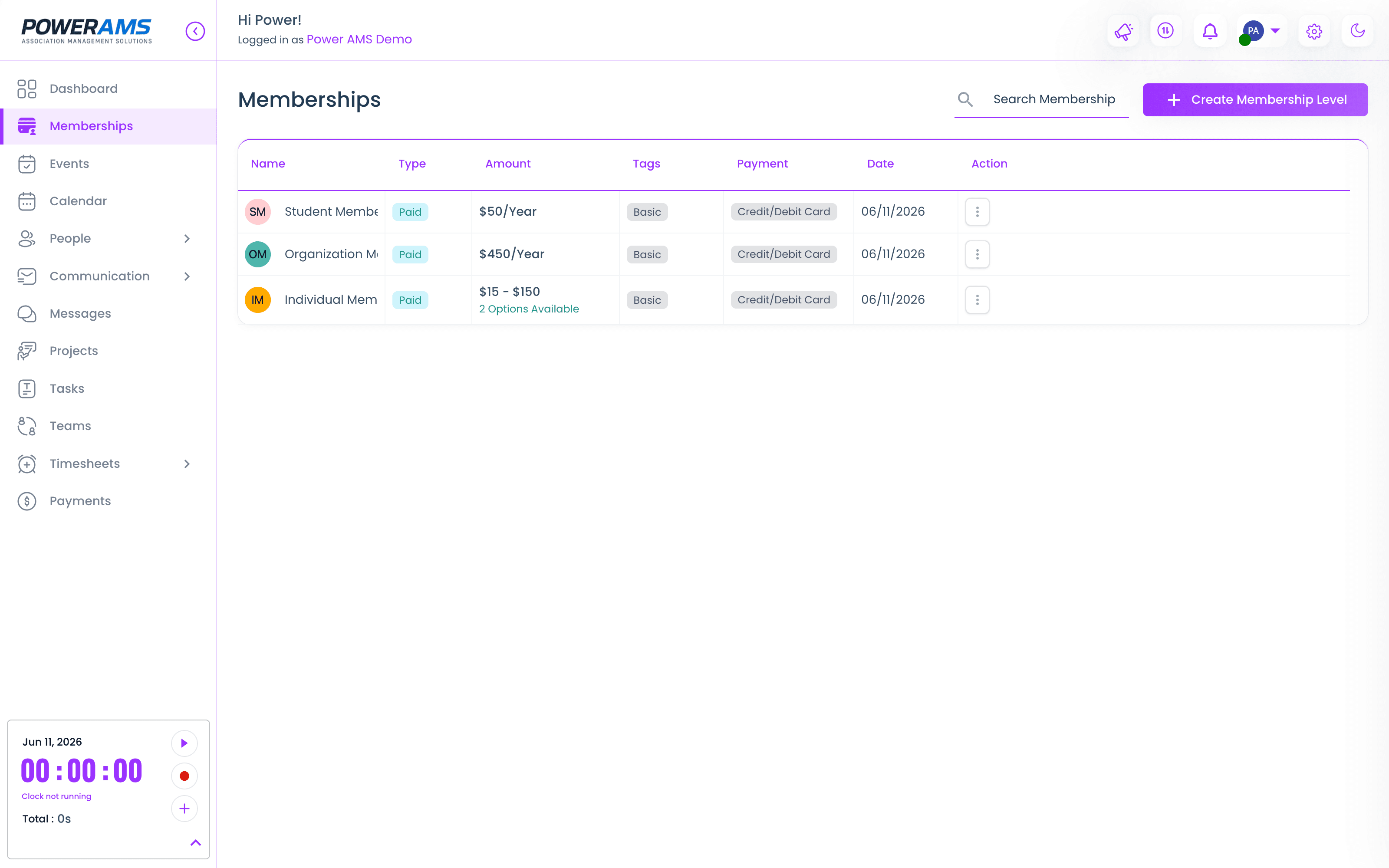The image size is (1389, 868).
Task: Open actions menu for Organization Membership
Action: tap(977, 254)
